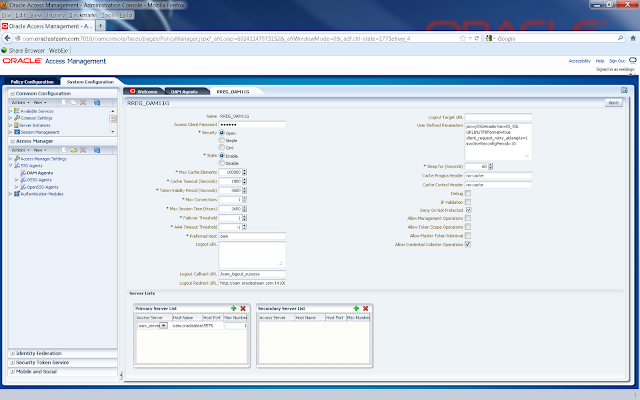Click the search magnifier in Google box
640x400 pixels.
point(620,38)
